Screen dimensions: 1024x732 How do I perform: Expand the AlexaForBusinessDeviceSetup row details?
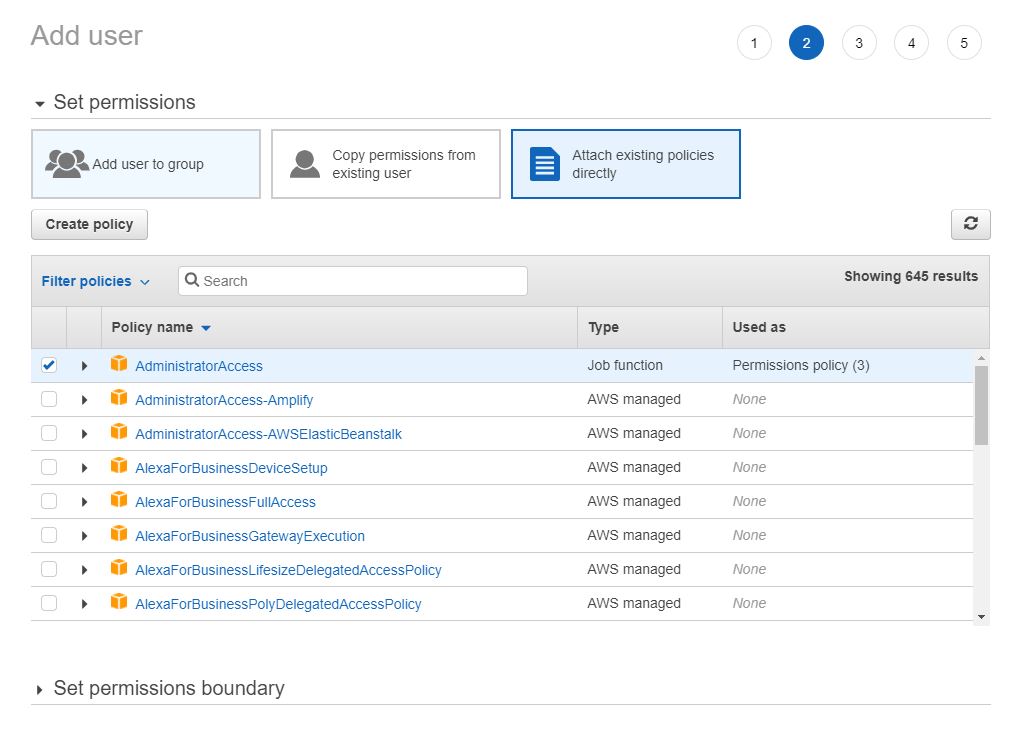84,468
